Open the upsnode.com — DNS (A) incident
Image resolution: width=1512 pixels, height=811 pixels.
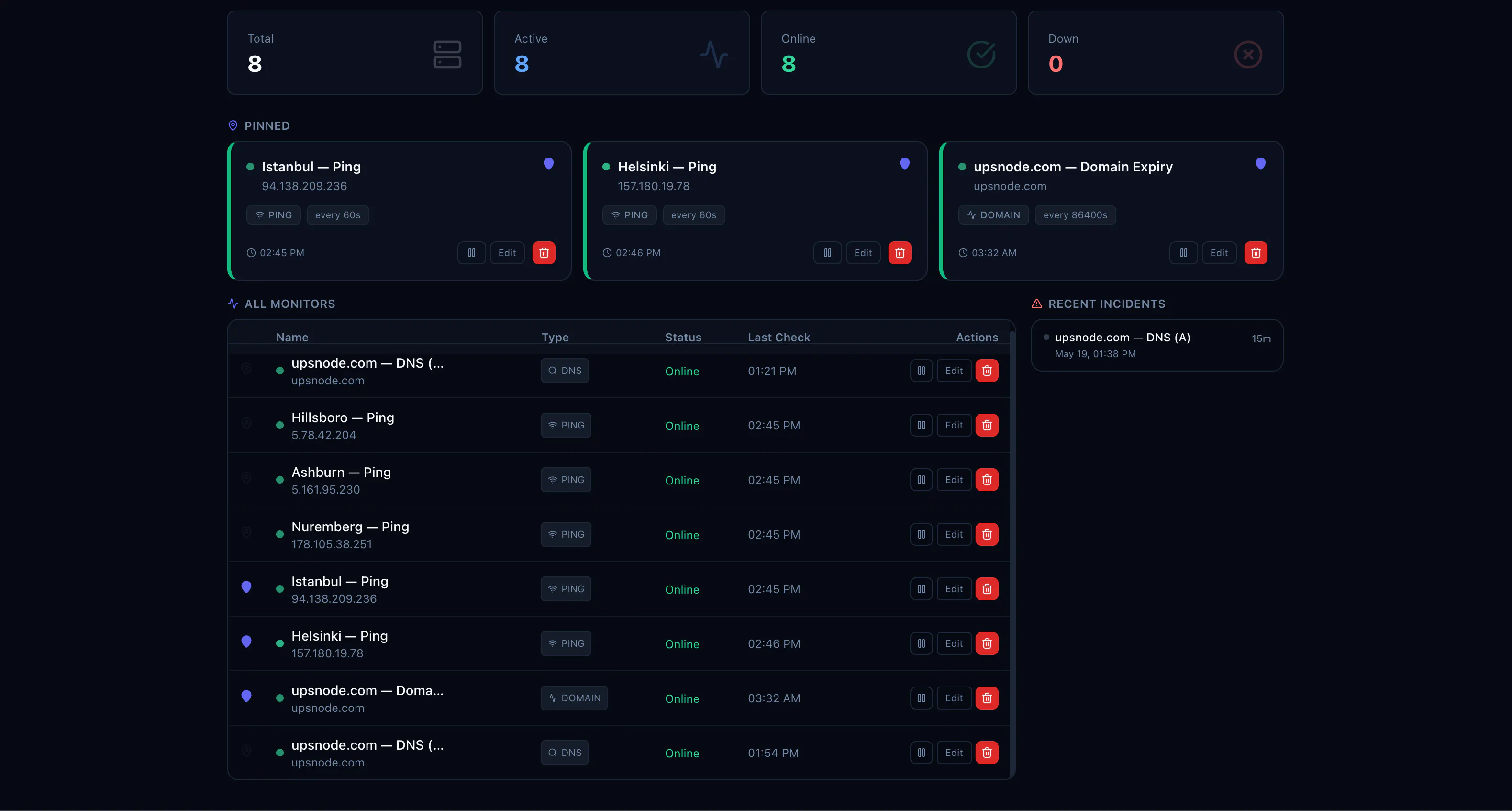click(1157, 345)
